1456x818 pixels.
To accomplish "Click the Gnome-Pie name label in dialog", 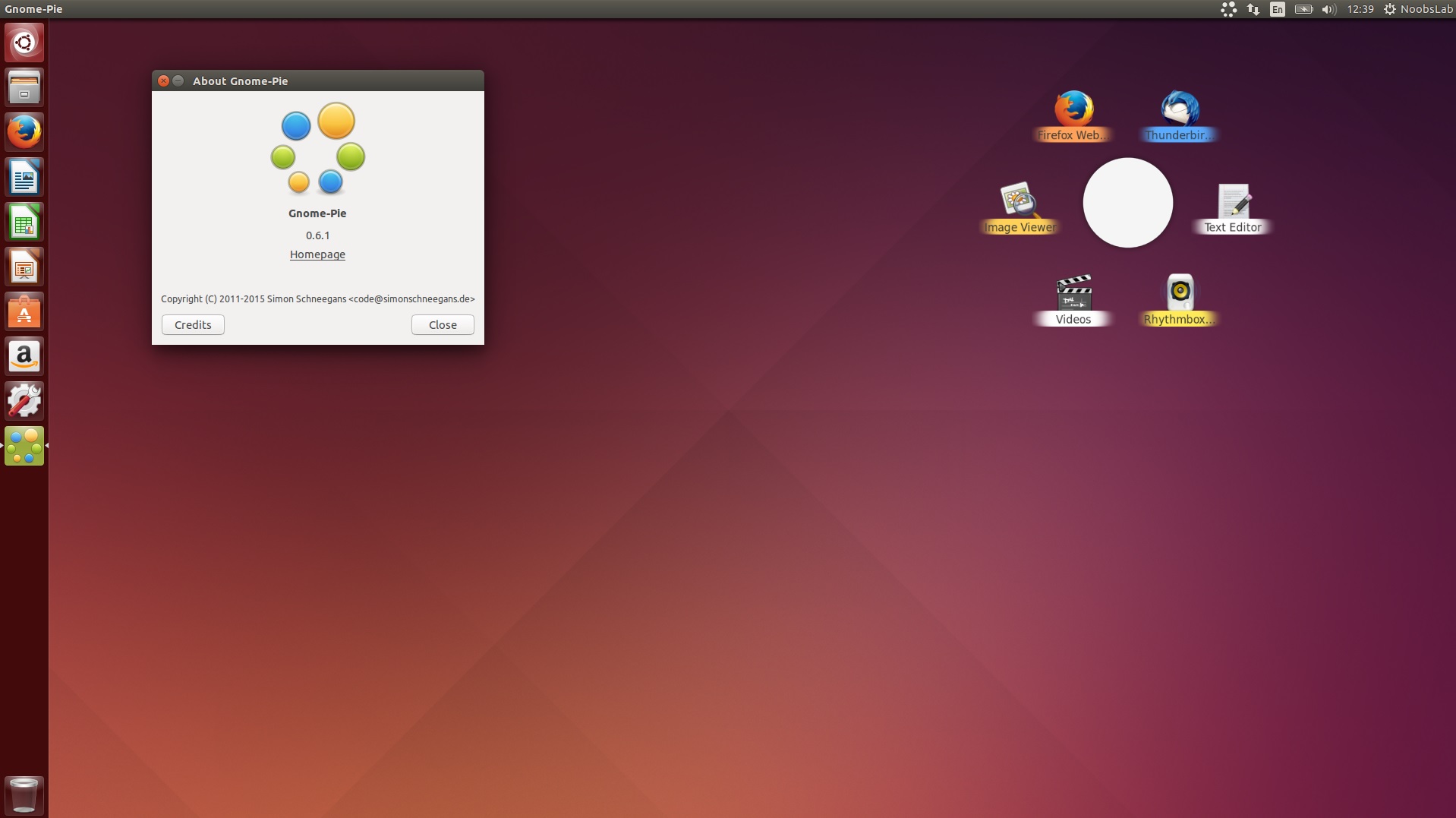I will coord(317,213).
